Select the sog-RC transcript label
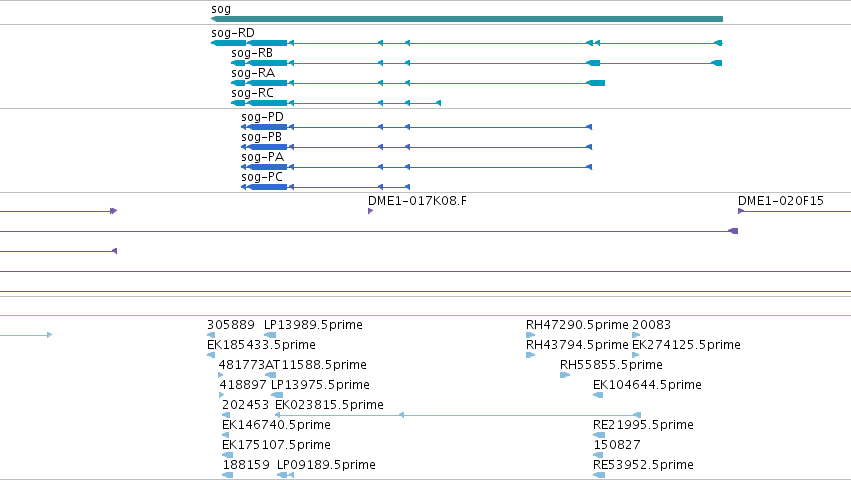The image size is (851, 480). pos(252,93)
